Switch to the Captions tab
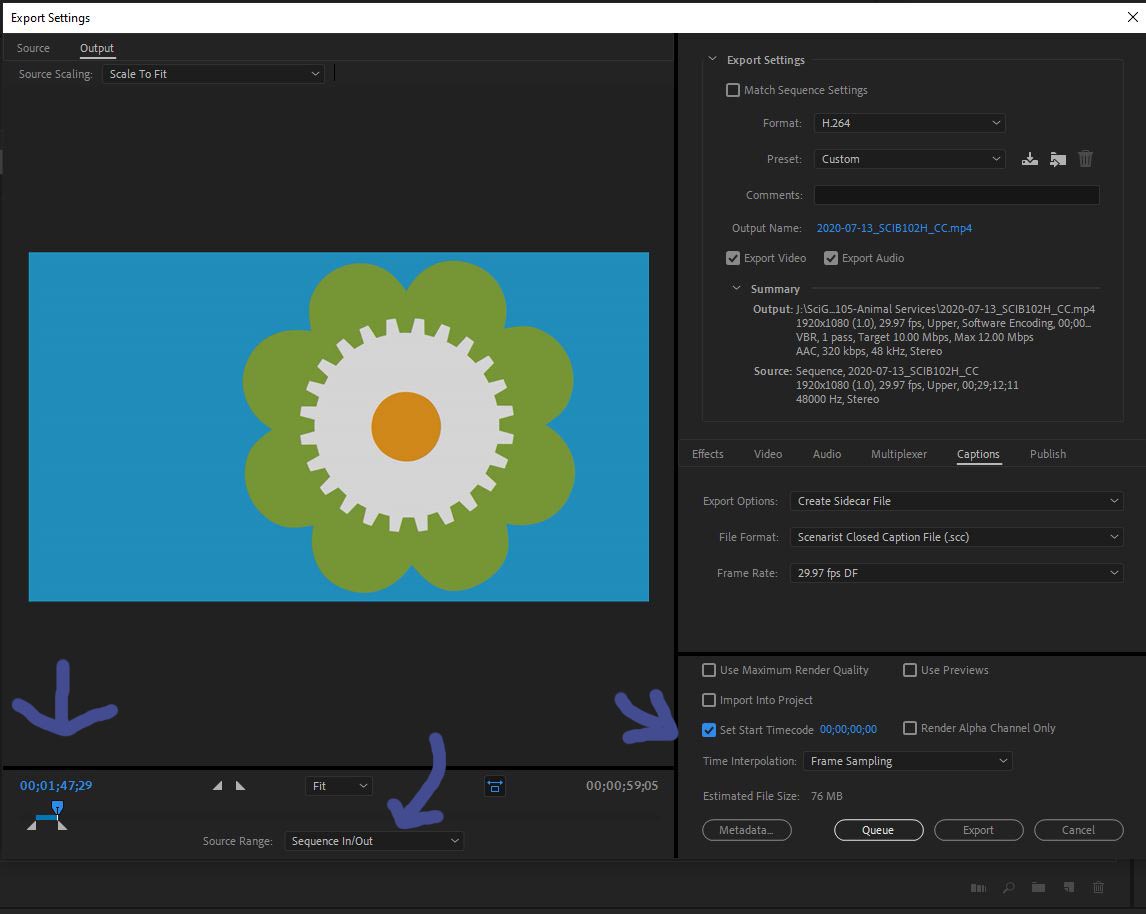Image resolution: width=1146 pixels, height=914 pixels. [x=978, y=454]
